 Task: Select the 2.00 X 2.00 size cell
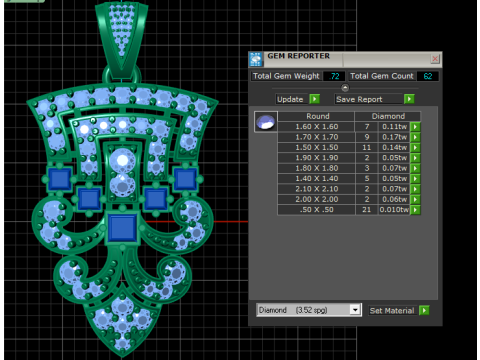pyautogui.click(x=317, y=199)
